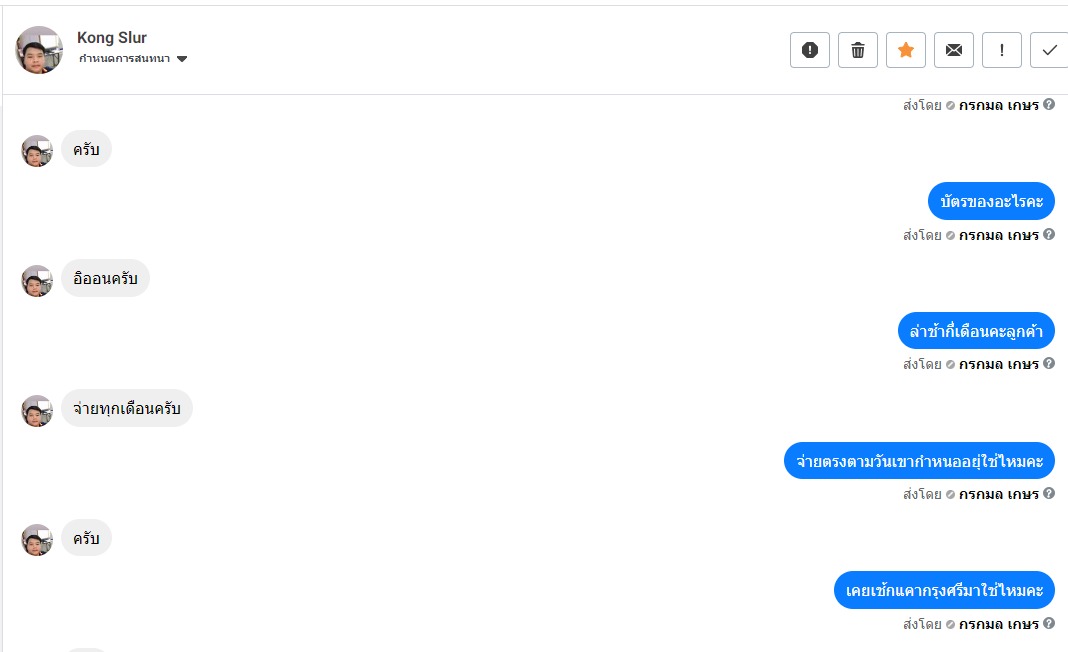Click avatar beside อิออนครับ message
The width and height of the screenshot is (1068, 652).
coord(37,280)
